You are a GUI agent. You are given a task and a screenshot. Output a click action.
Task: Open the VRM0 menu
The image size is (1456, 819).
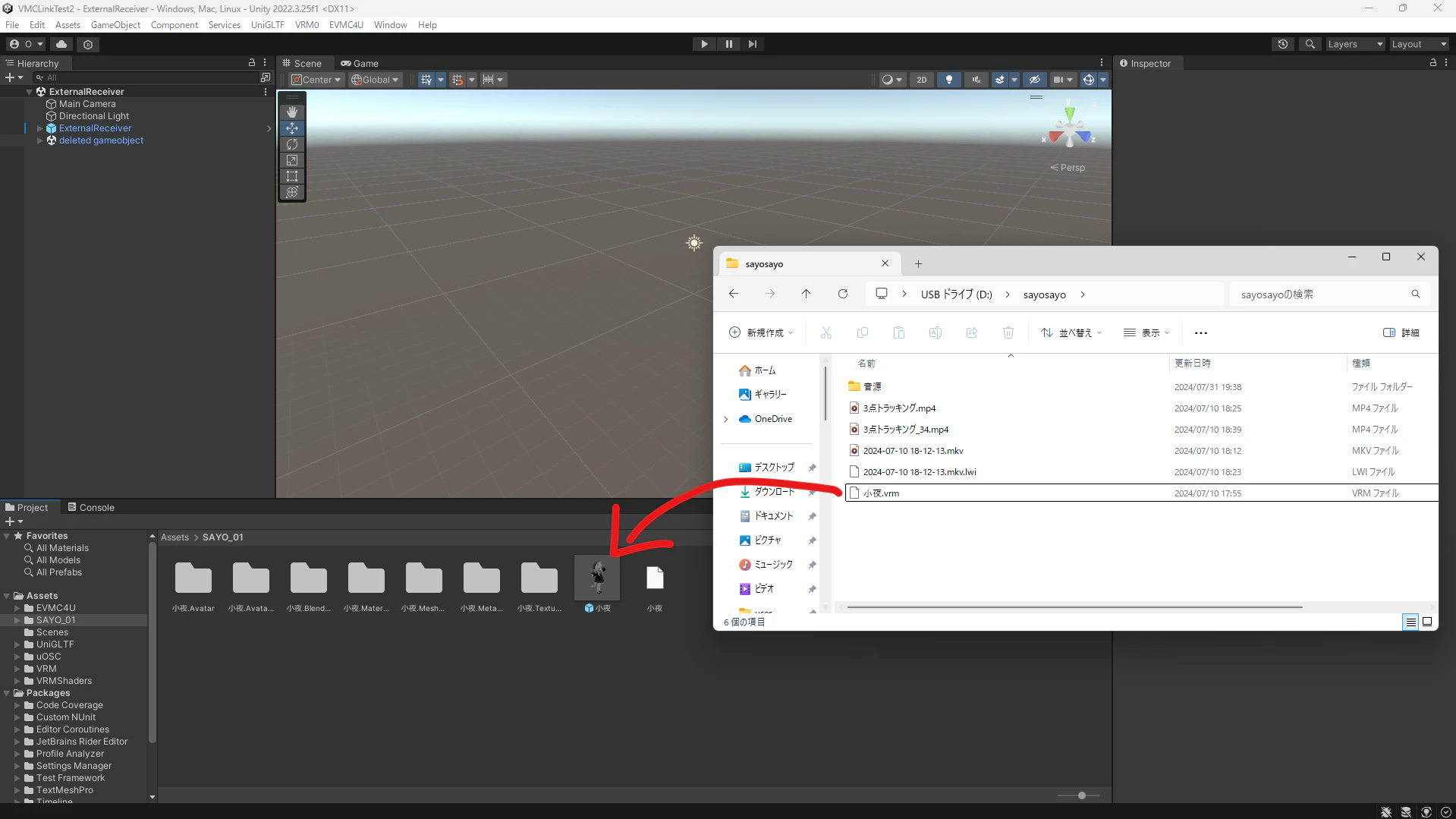coord(307,24)
